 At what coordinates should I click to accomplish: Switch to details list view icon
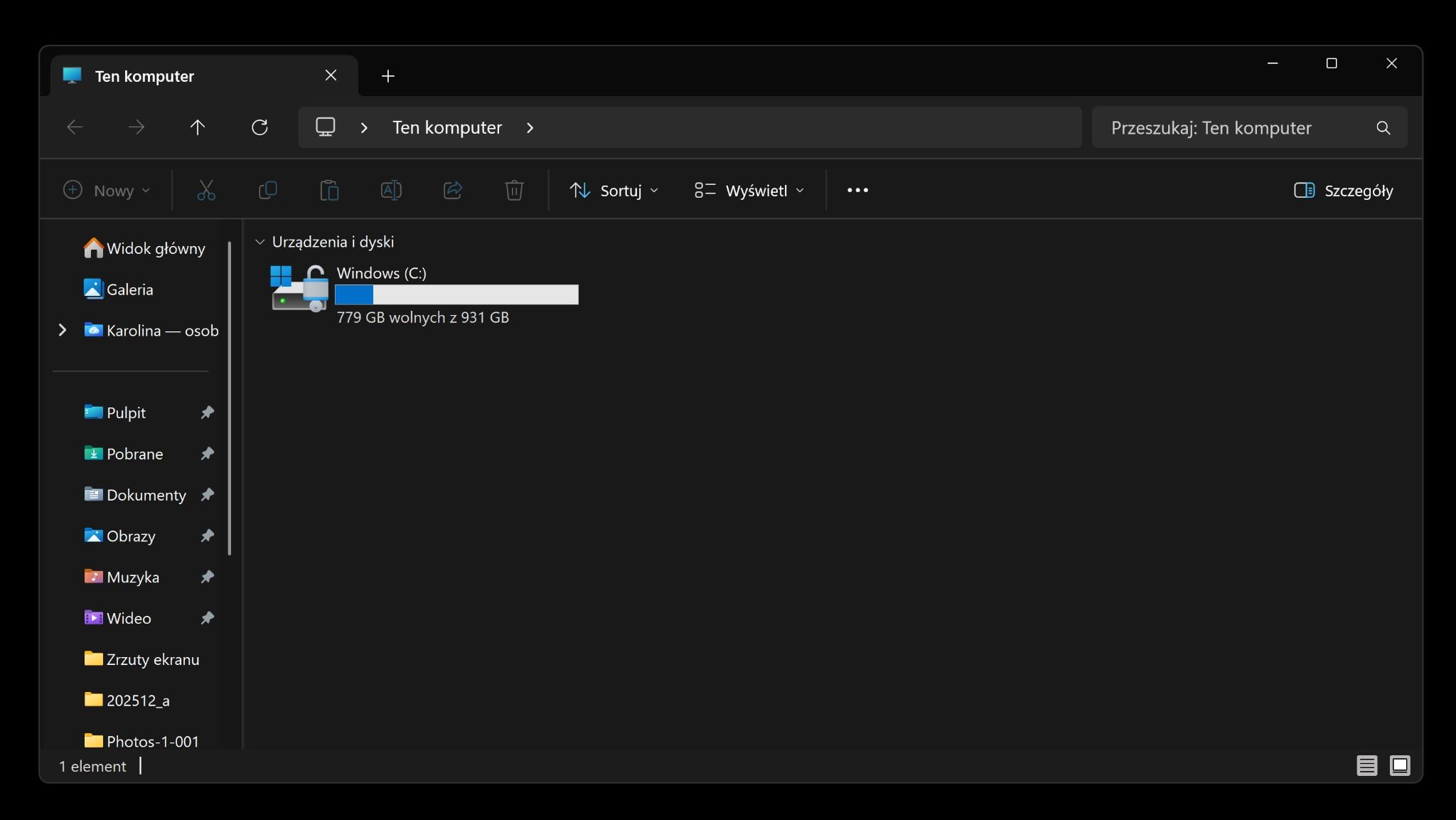(1366, 765)
